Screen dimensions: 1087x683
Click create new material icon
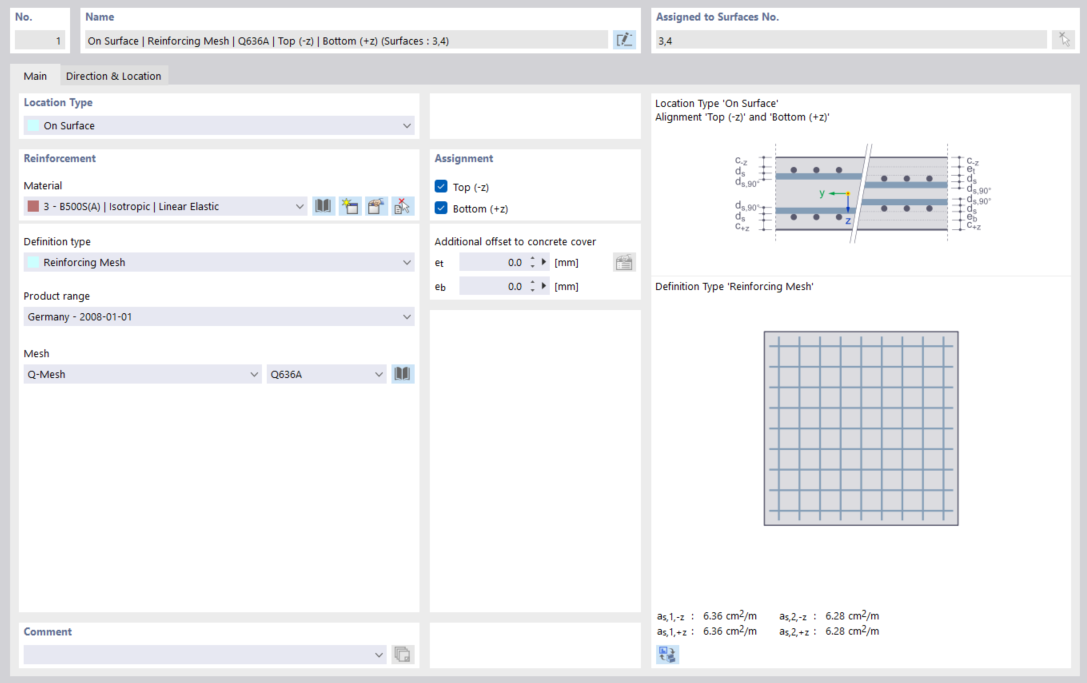click(x=349, y=206)
